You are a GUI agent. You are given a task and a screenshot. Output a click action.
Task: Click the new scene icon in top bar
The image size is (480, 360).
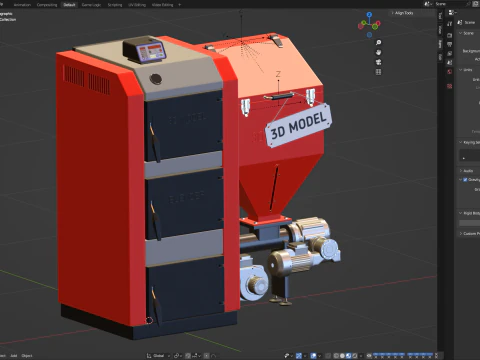476,4
